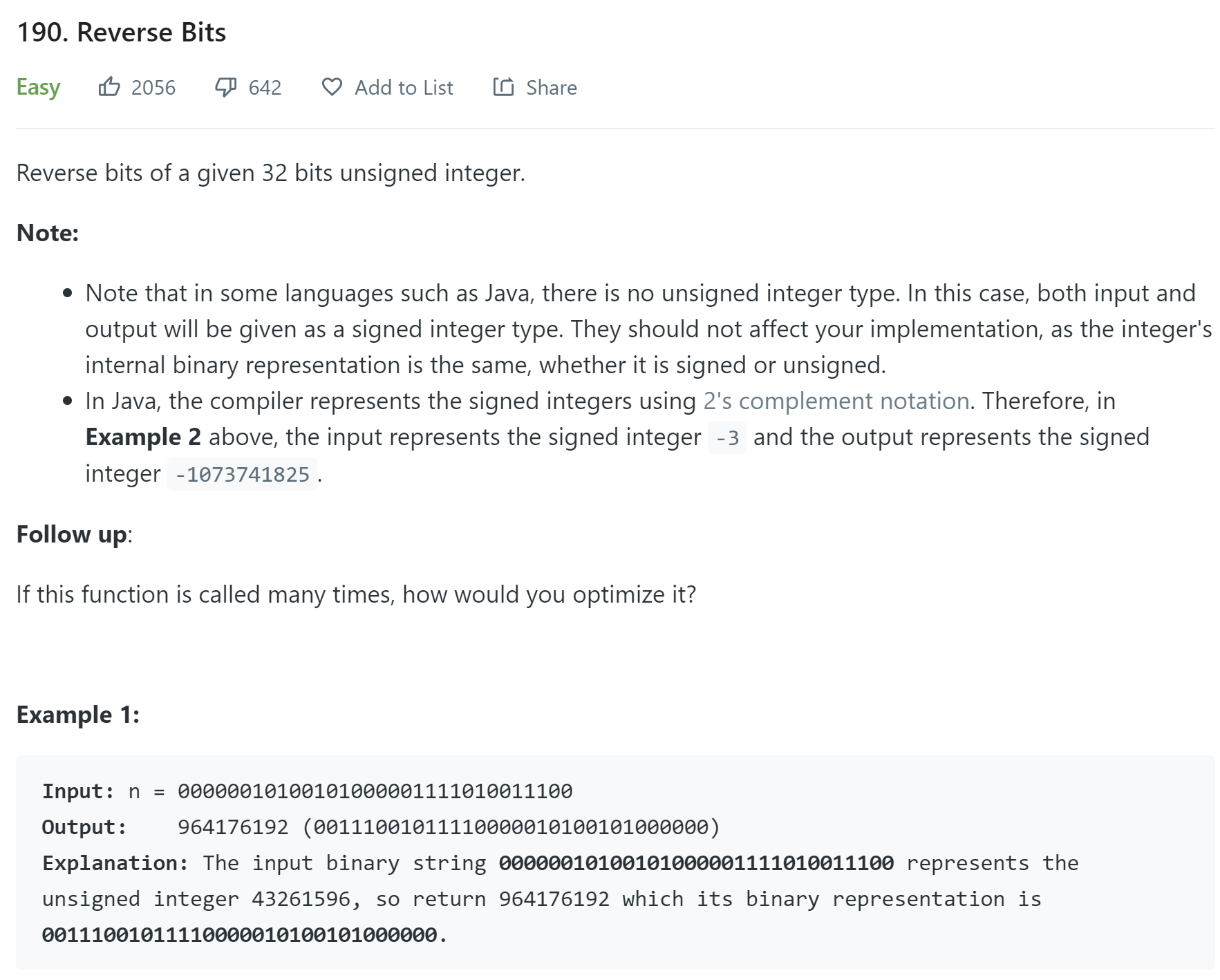Open the 2's complement notation link
Screen dimensions: 1220x980
(836, 401)
